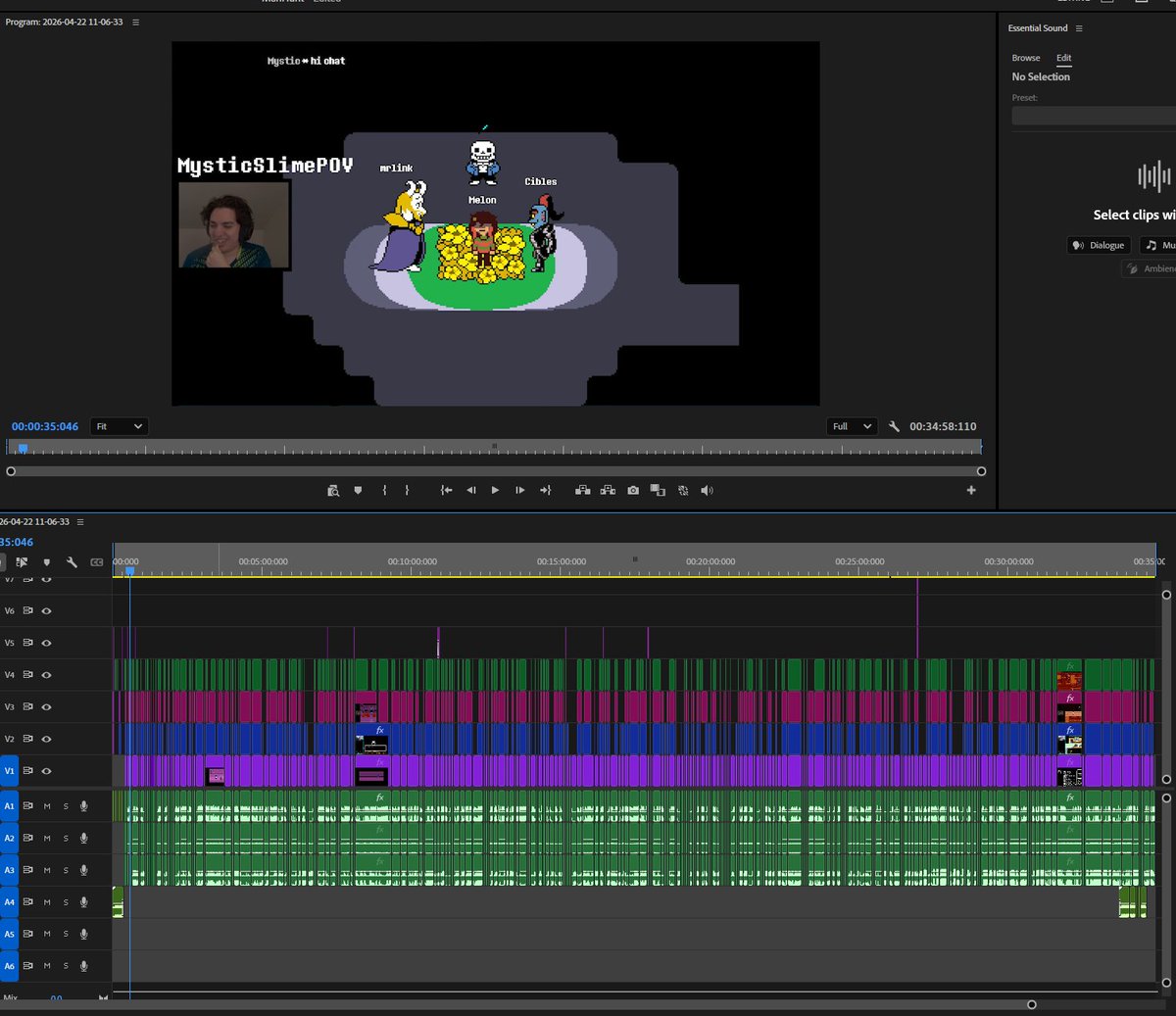Assign Dialogue audio type
Image resolution: width=1176 pixels, height=1016 pixels.
click(x=1099, y=245)
